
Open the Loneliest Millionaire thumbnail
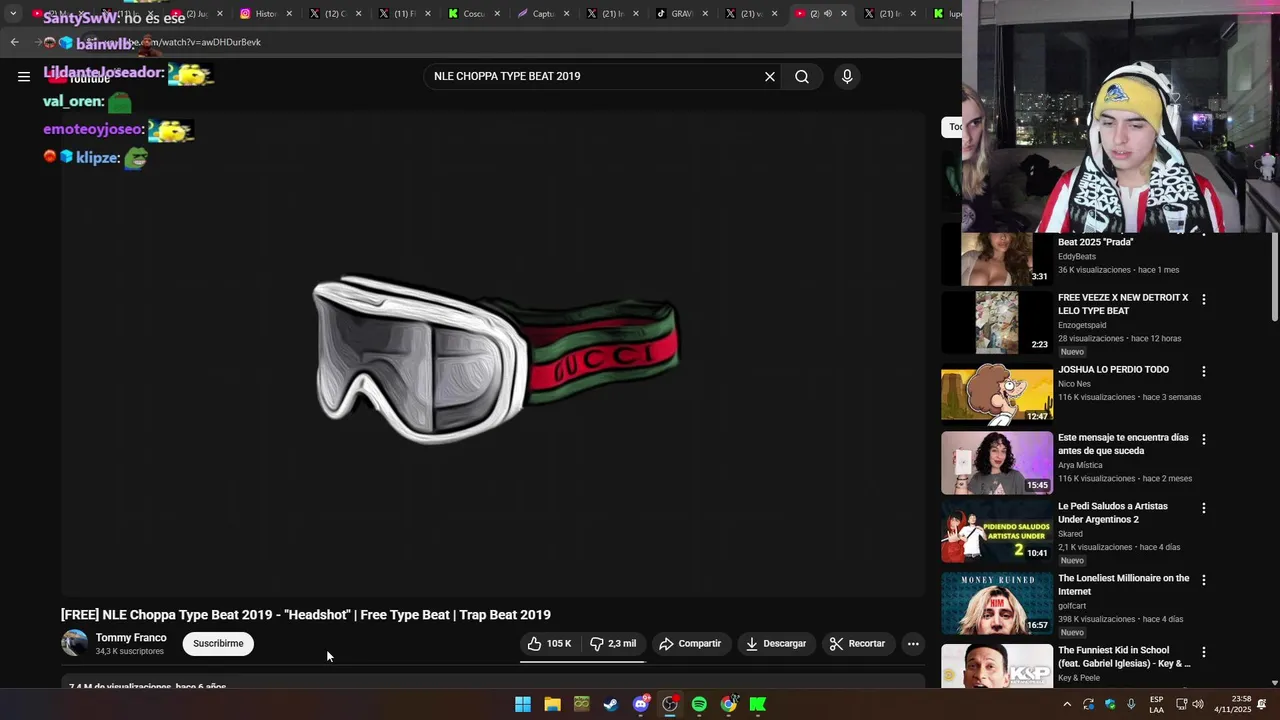[x=997, y=603]
